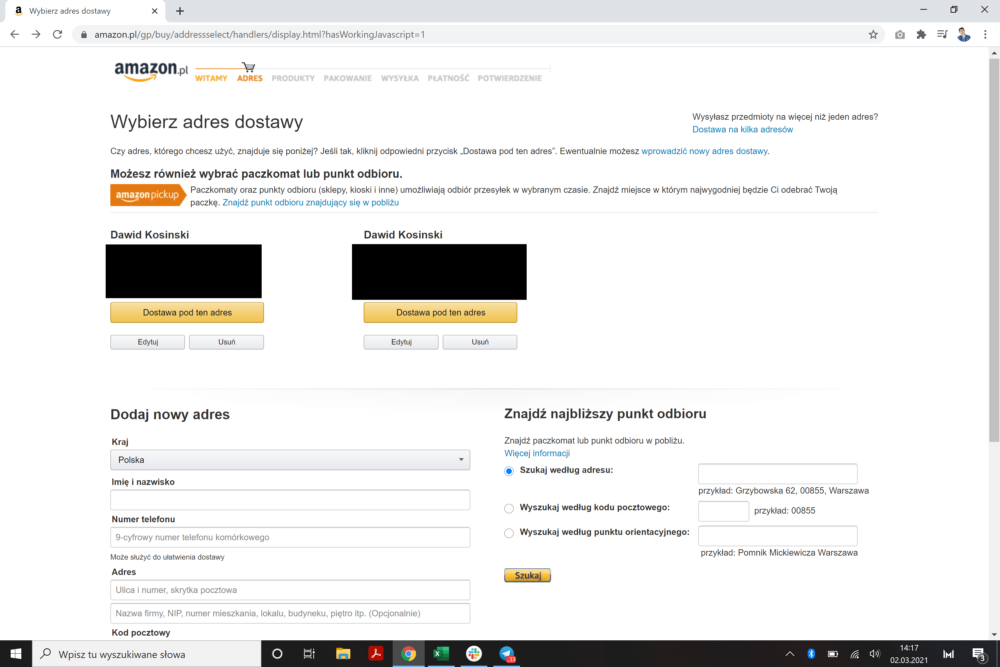
Task: Click Edytuj under first address
Action: click(x=147, y=342)
